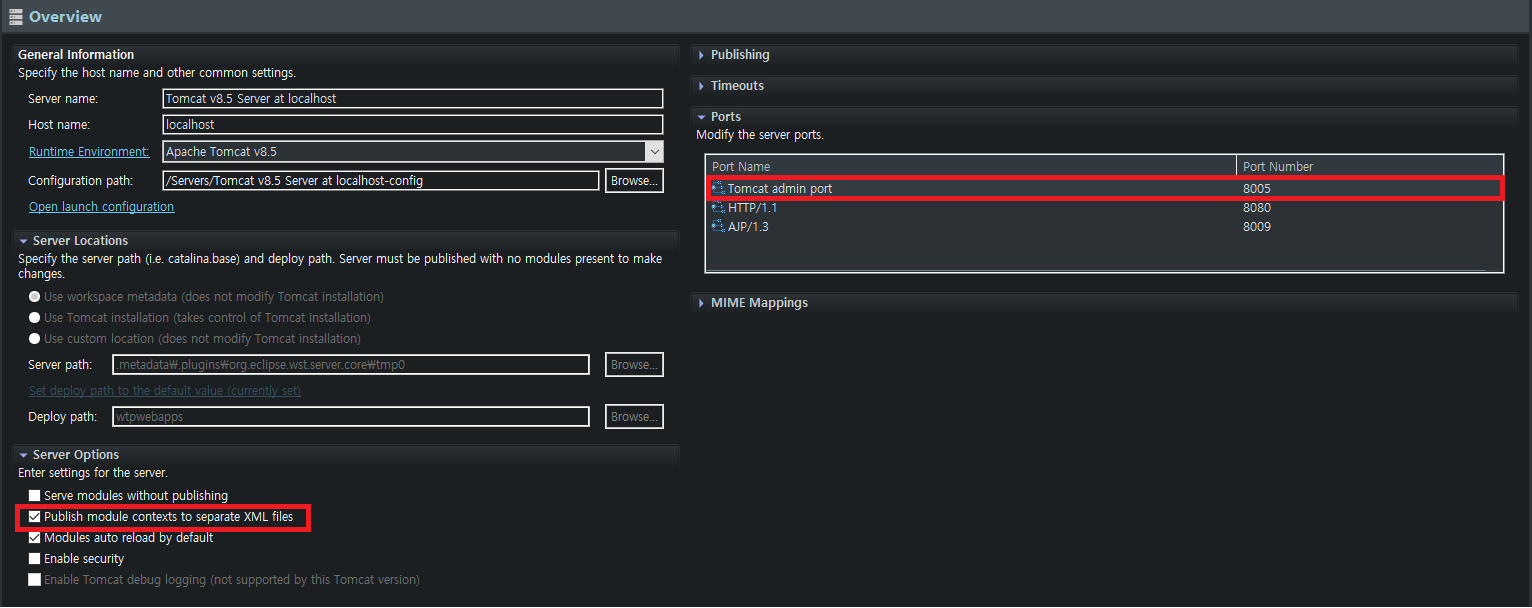The image size is (1532, 608).
Task: Click port number 8080 cell
Action: pos(1257,207)
